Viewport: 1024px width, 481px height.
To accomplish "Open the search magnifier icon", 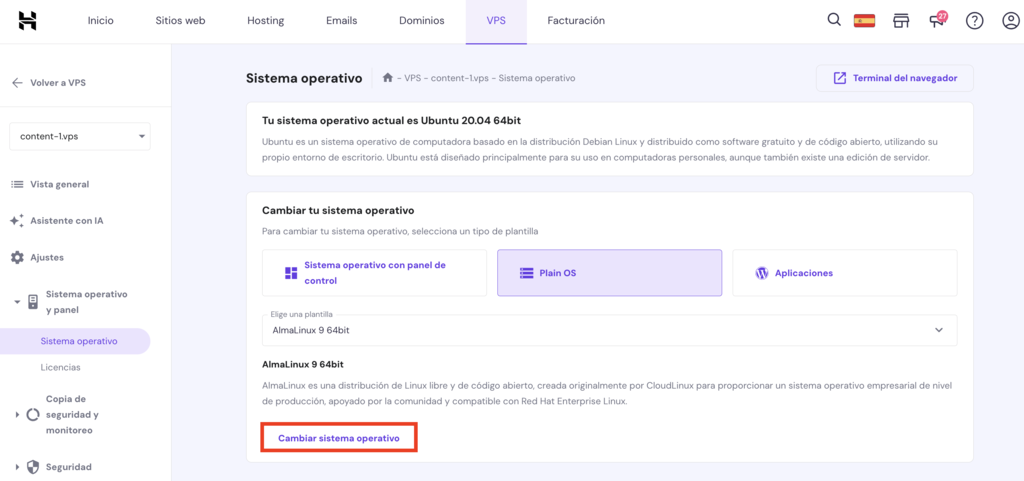I will [x=834, y=20].
